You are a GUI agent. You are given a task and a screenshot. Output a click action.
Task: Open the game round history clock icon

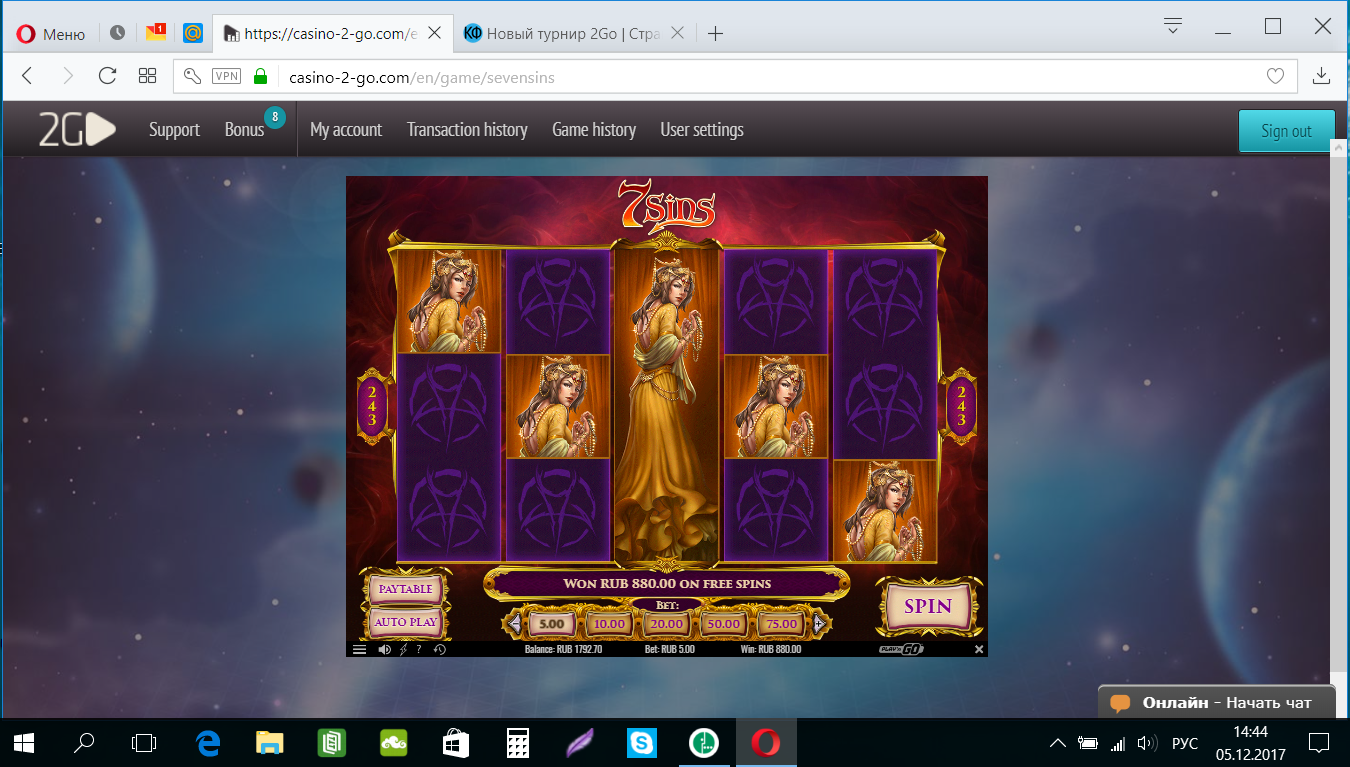[x=439, y=649]
